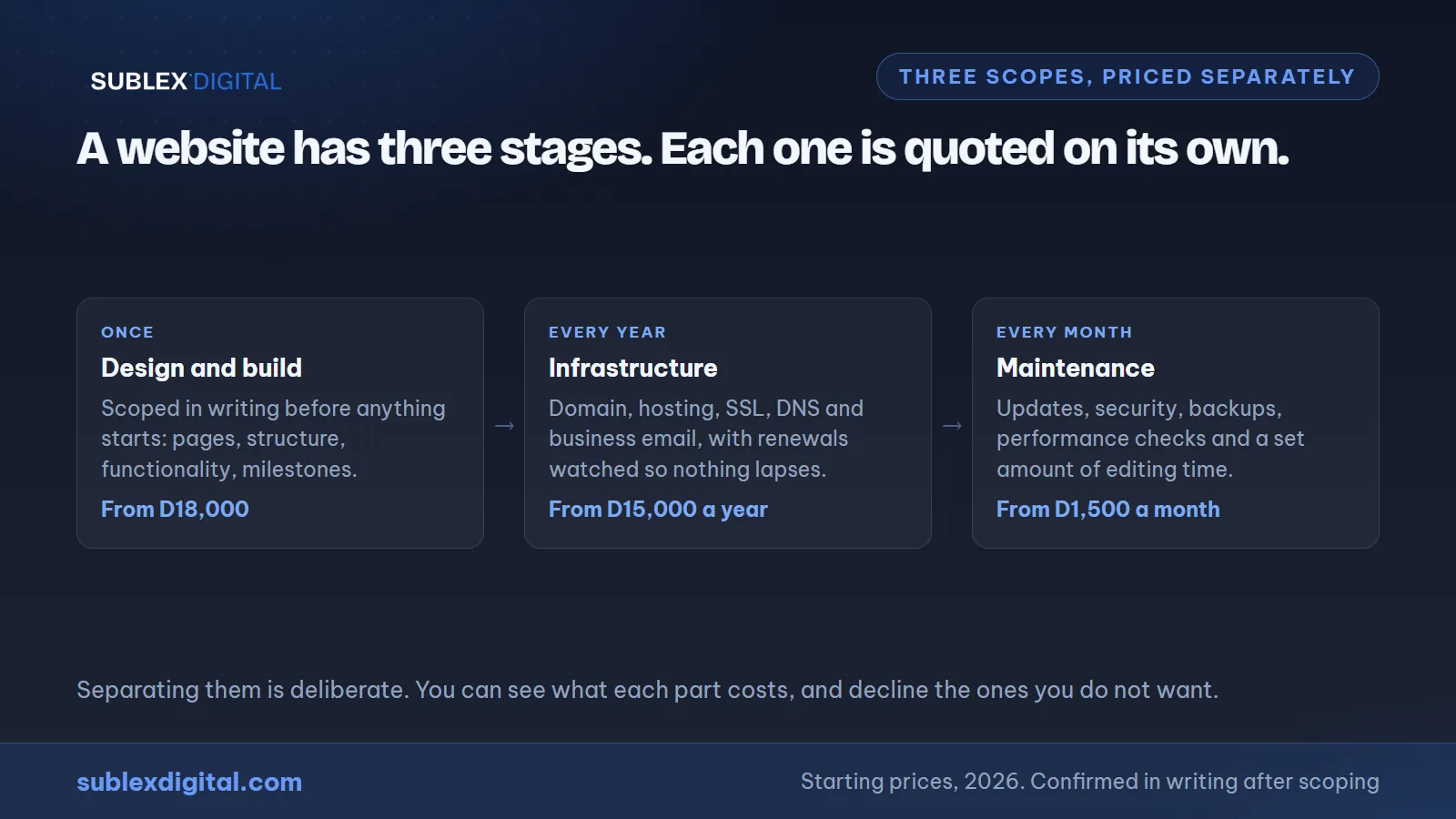
Task: Select the 'Design and build' card title
Action: pos(201,368)
